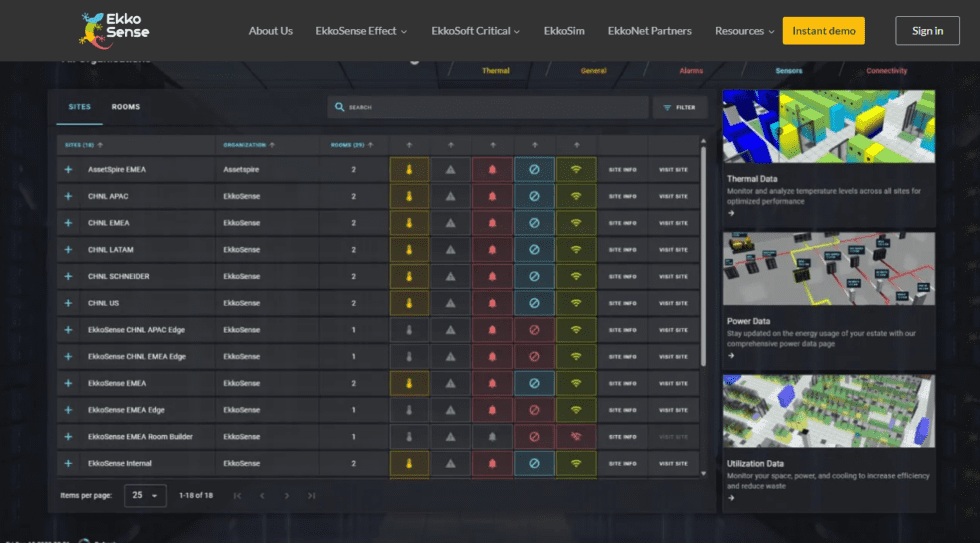Open the items per page dropdown
The height and width of the screenshot is (543, 980).
click(145, 496)
